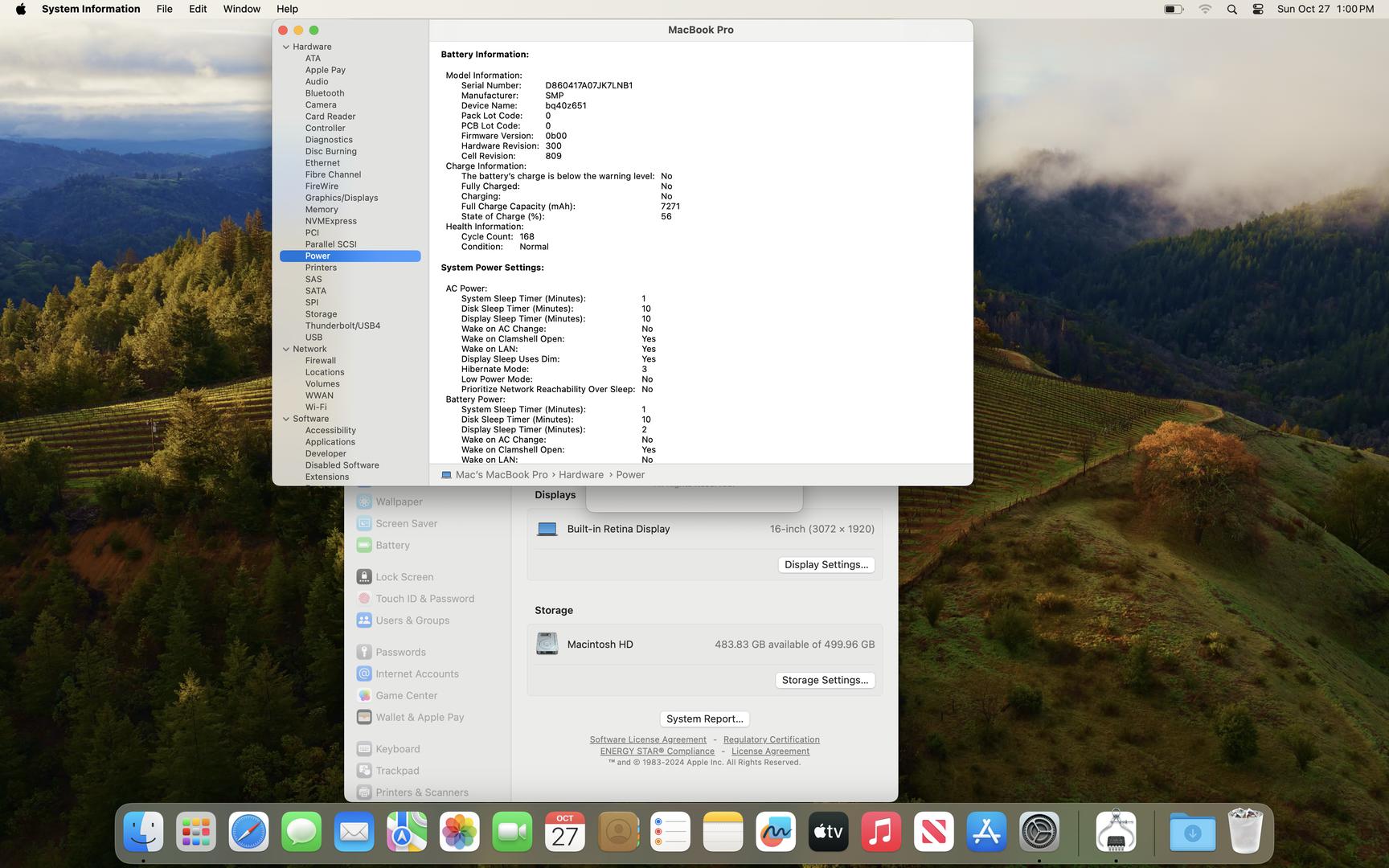The height and width of the screenshot is (868, 1389).
Task: Open Maps app in the Dock
Action: (x=407, y=832)
